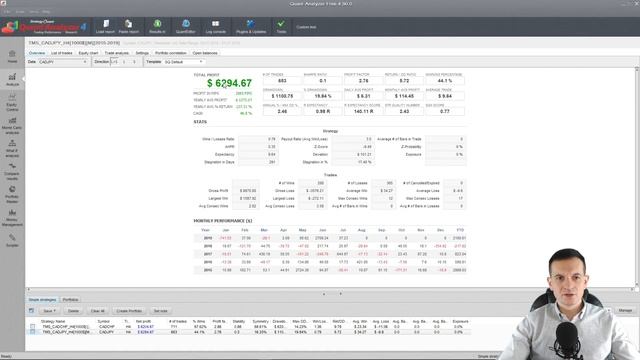
Task: Open the Data CADJPY dropdown
Action: tap(63, 62)
